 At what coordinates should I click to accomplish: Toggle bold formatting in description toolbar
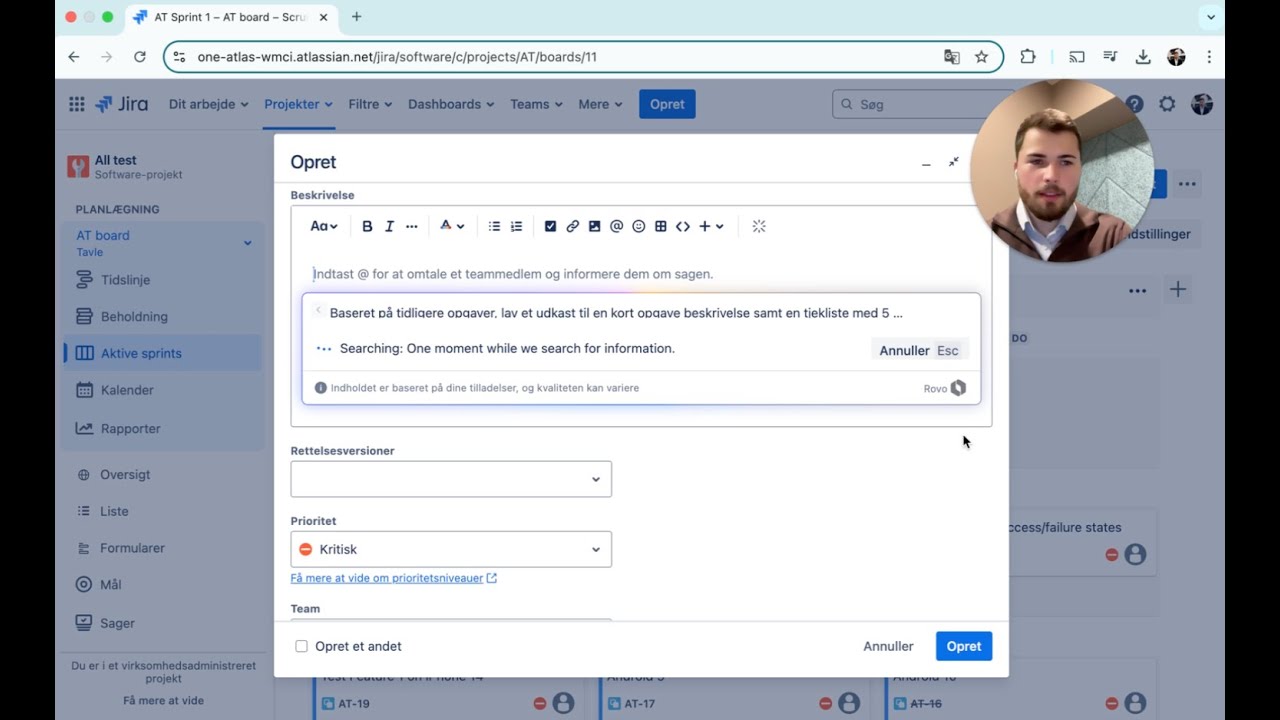[x=367, y=226]
